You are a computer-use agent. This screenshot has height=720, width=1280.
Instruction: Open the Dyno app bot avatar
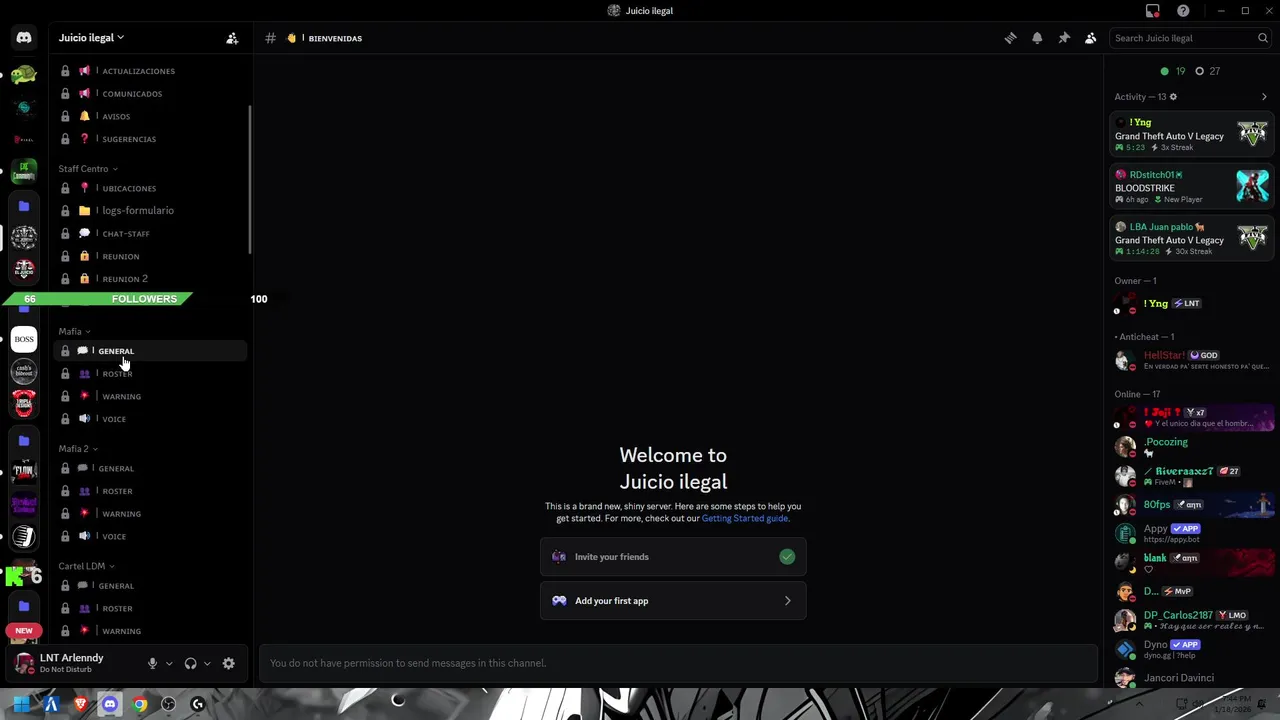click(x=1126, y=649)
